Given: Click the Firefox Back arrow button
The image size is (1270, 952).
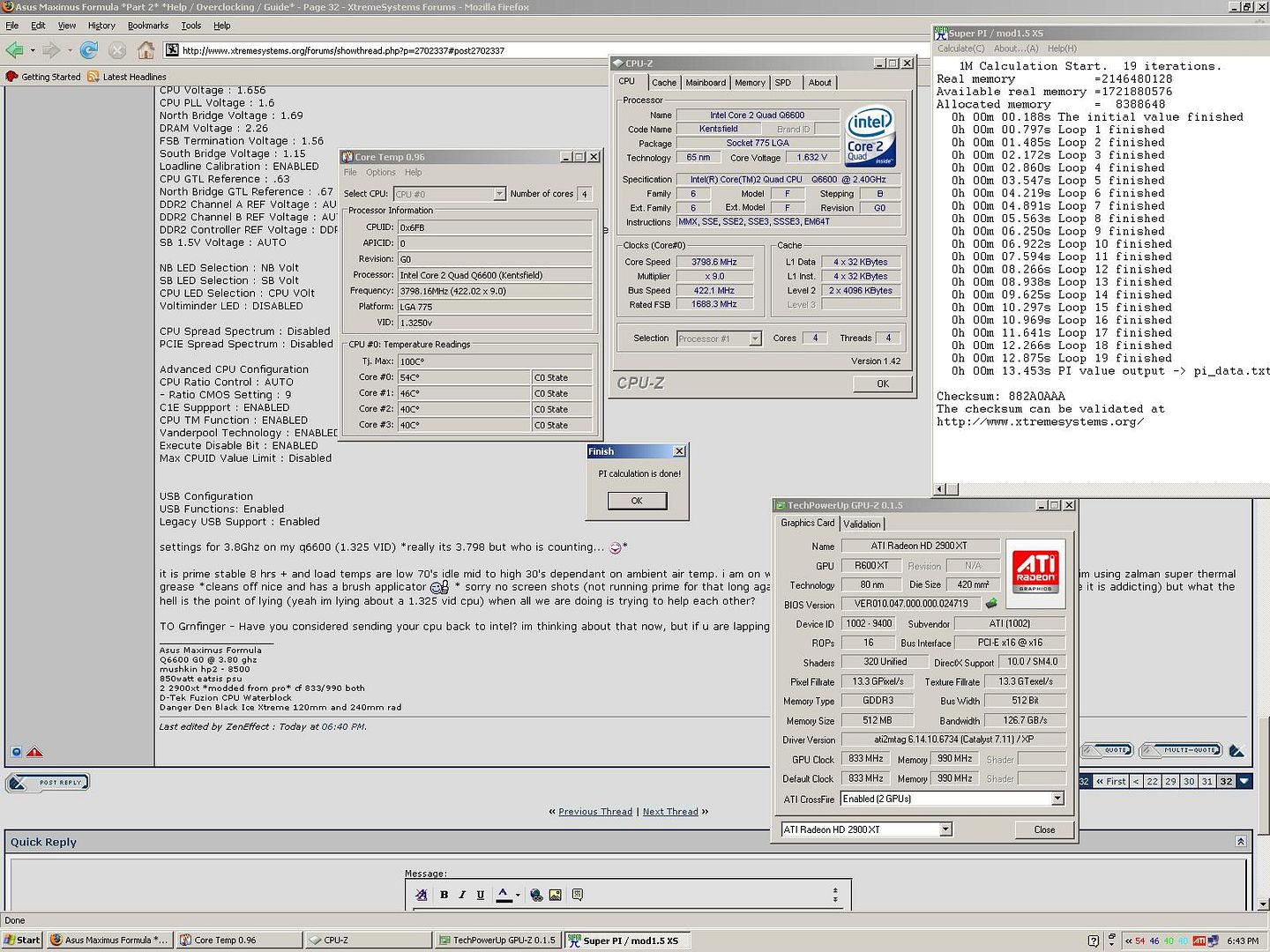Looking at the screenshot, I should tap(14, 50).
